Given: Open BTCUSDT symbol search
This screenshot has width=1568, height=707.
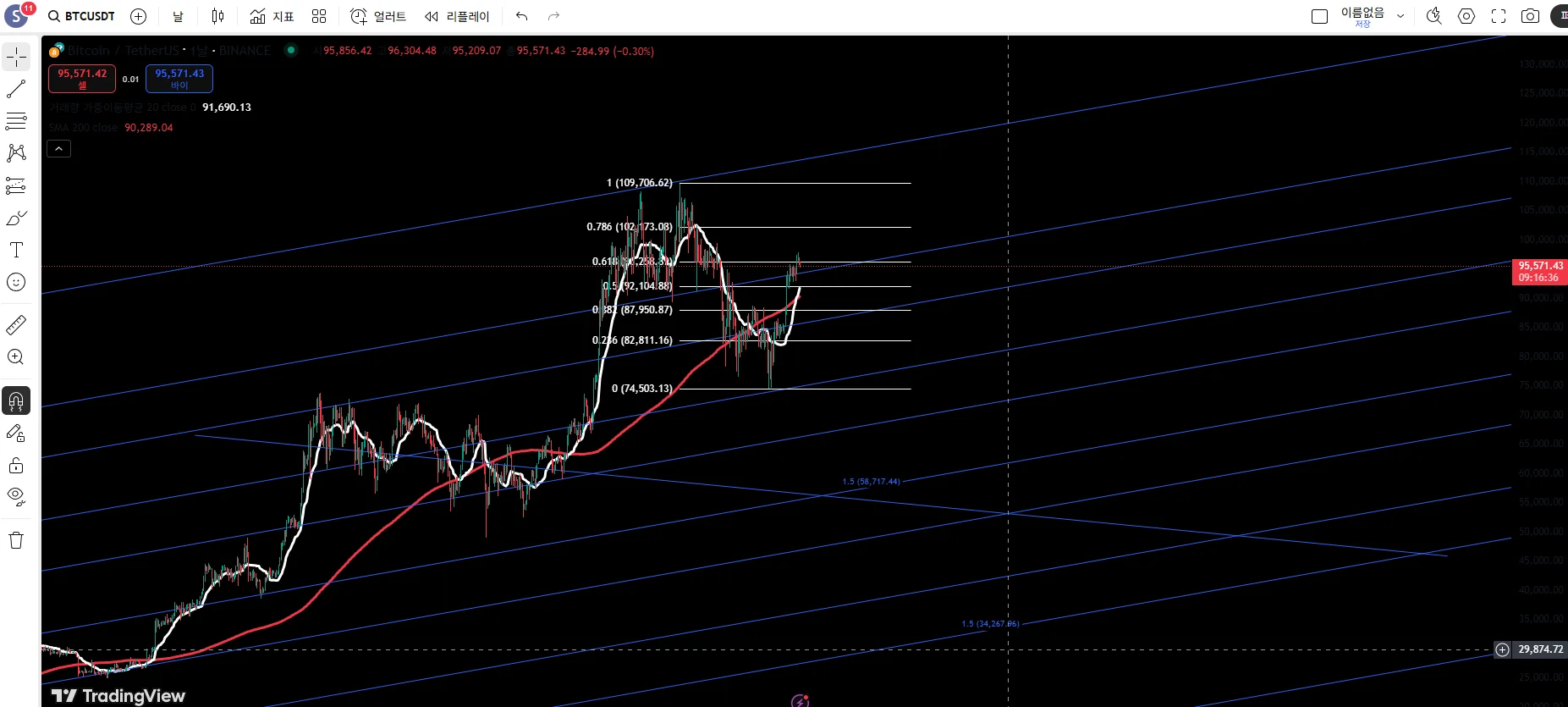Looking at the screenshot, I should [x=81, y=16].
